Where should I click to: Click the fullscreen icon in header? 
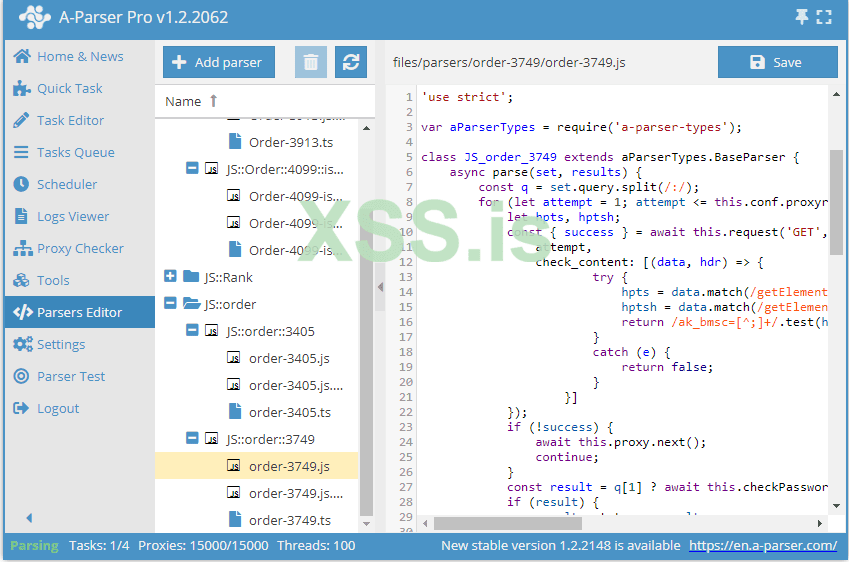(824, 17)
